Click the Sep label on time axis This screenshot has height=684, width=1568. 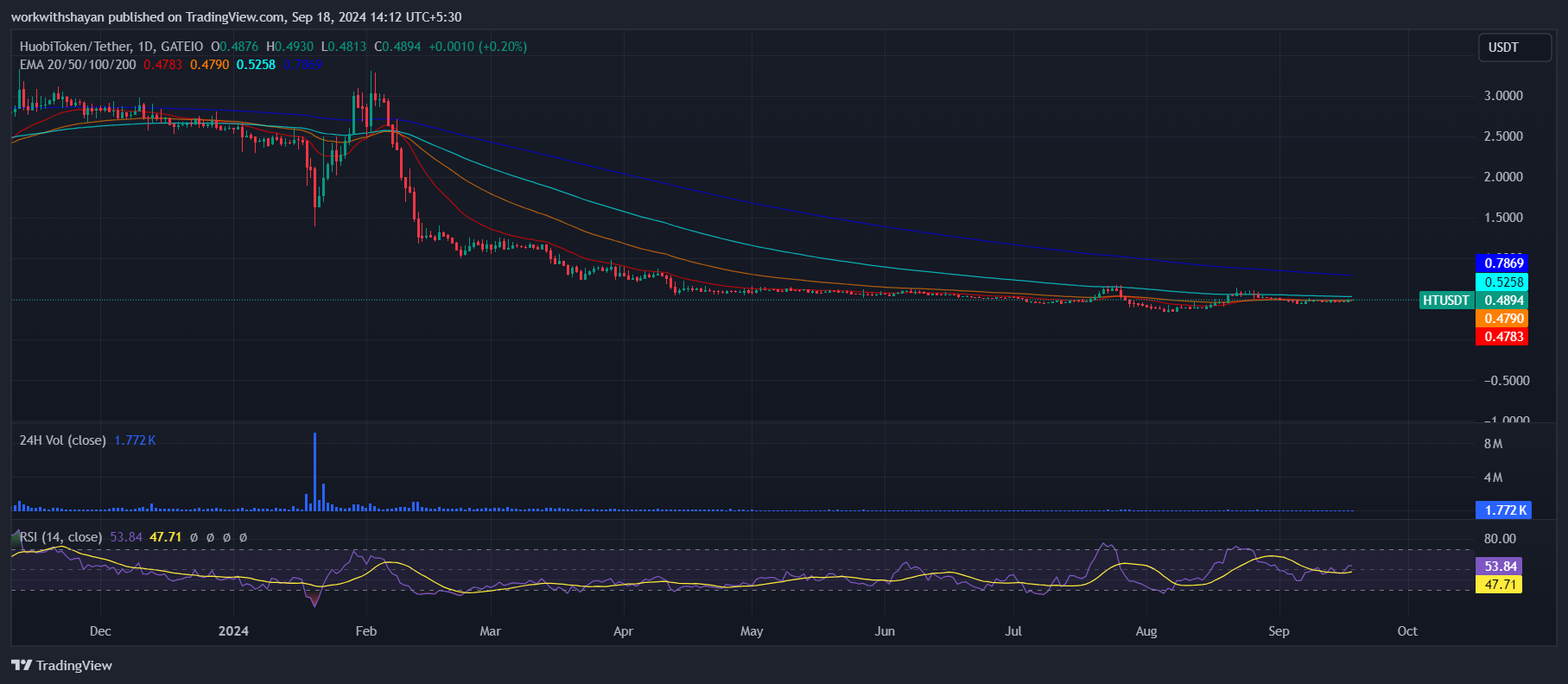[1279, 631]
